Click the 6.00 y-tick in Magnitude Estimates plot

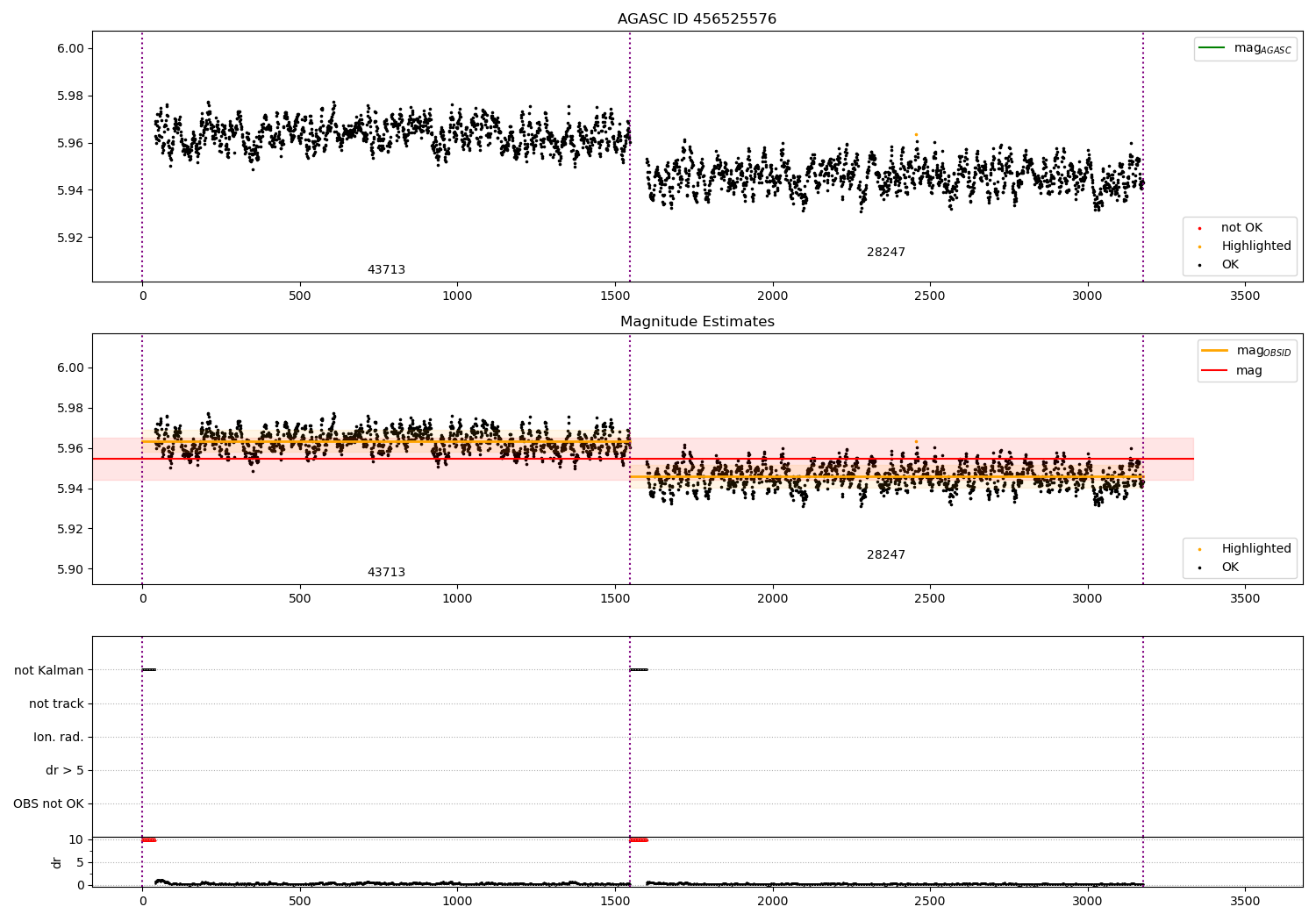pyautogui.click(x=69, y=368)
